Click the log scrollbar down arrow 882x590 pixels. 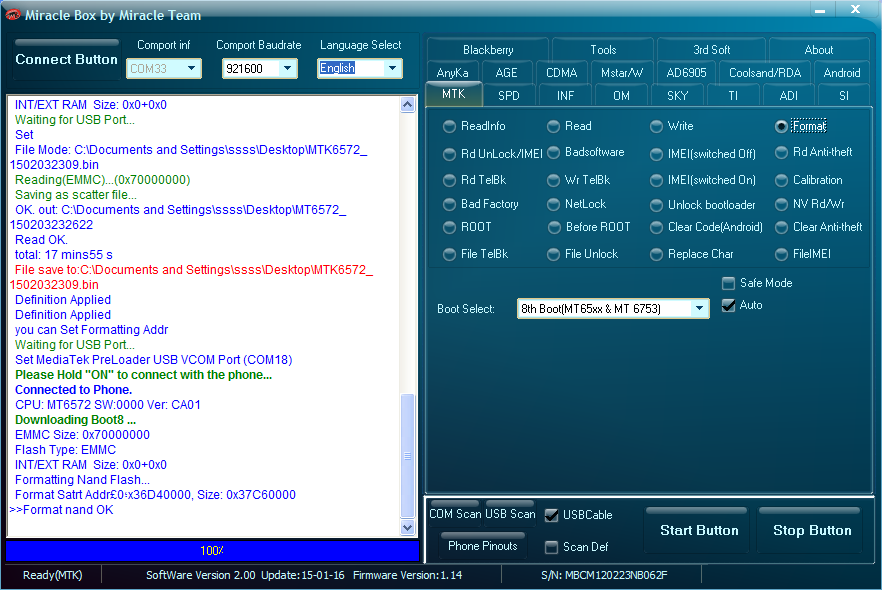(408, 528)
